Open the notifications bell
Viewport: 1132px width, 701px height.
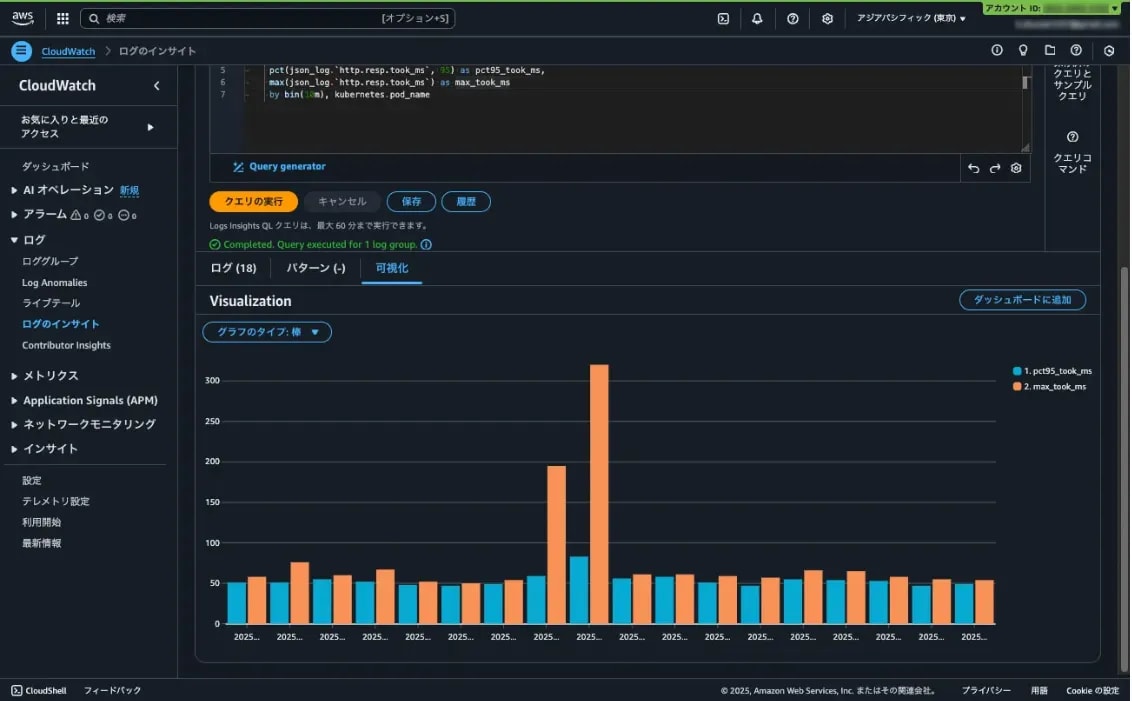coord(757,18)
